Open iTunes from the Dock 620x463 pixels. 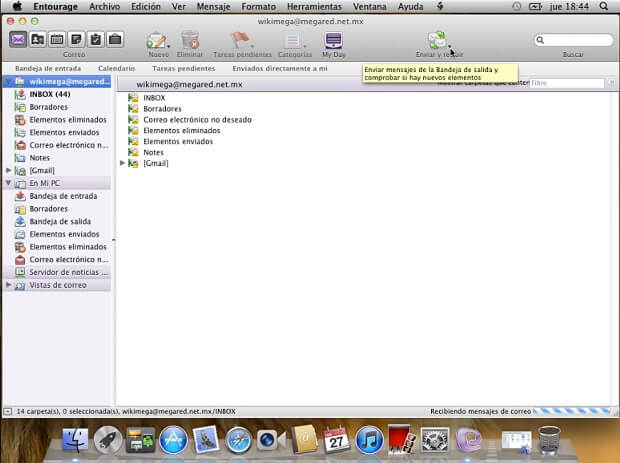pyautogui.click(x=369, y=439)
